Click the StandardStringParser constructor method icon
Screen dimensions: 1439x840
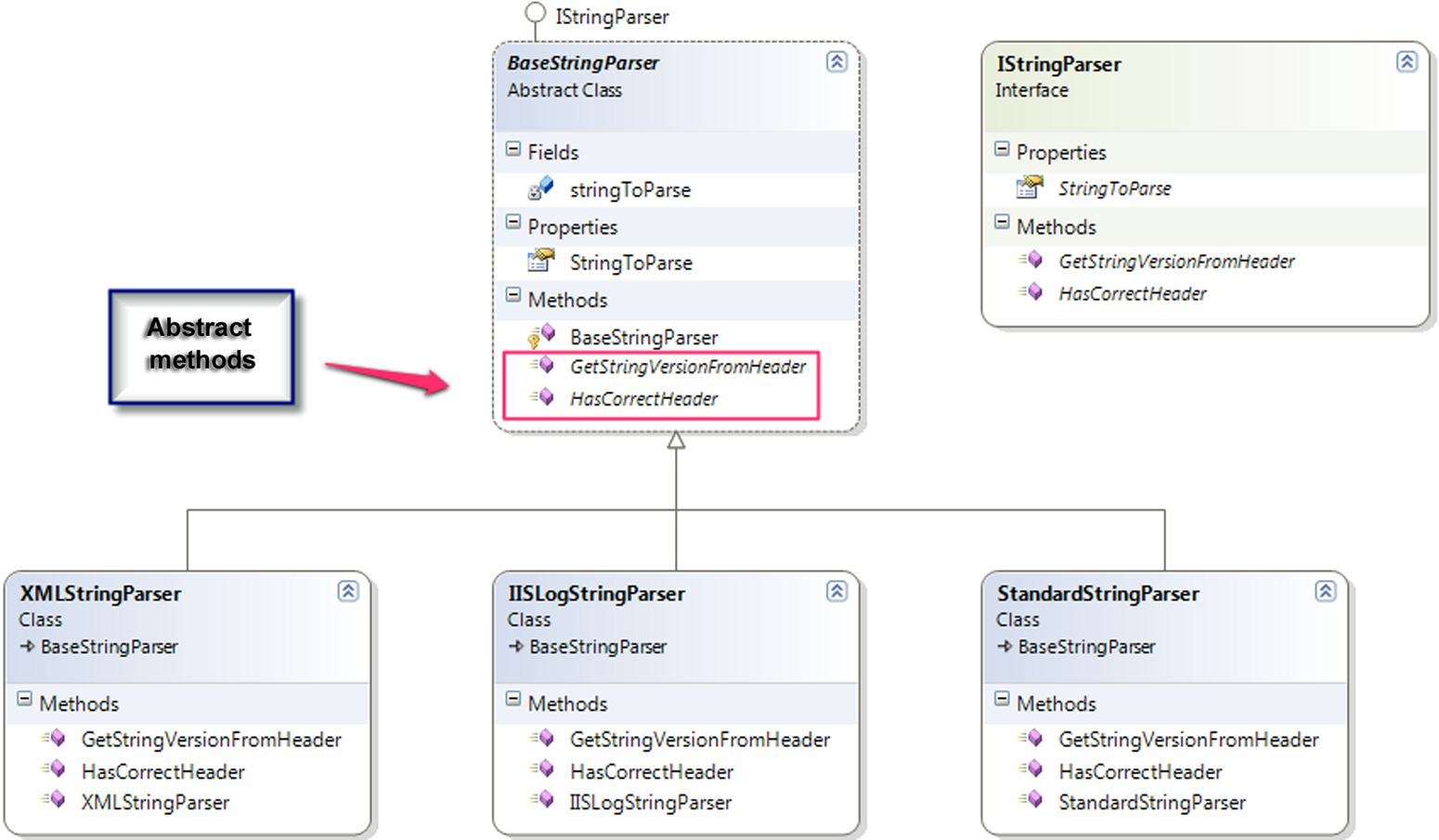pyautogui.click(x=1031, y=800)
